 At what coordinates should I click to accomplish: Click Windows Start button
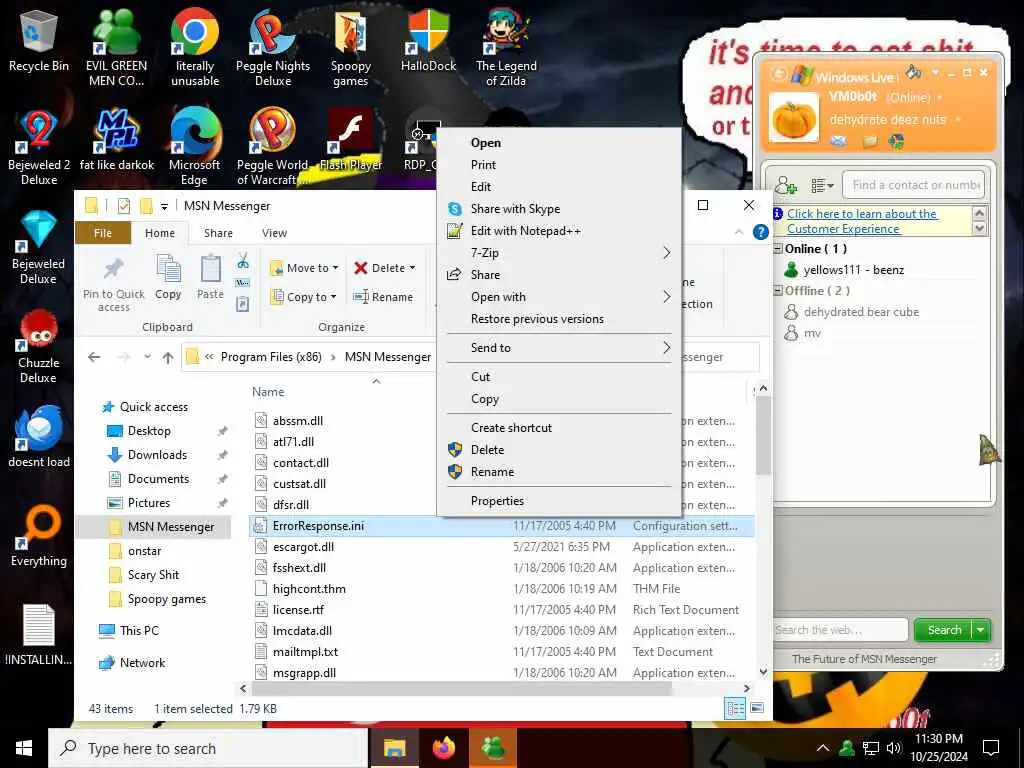pyautogui.click(x=24, y=748)
